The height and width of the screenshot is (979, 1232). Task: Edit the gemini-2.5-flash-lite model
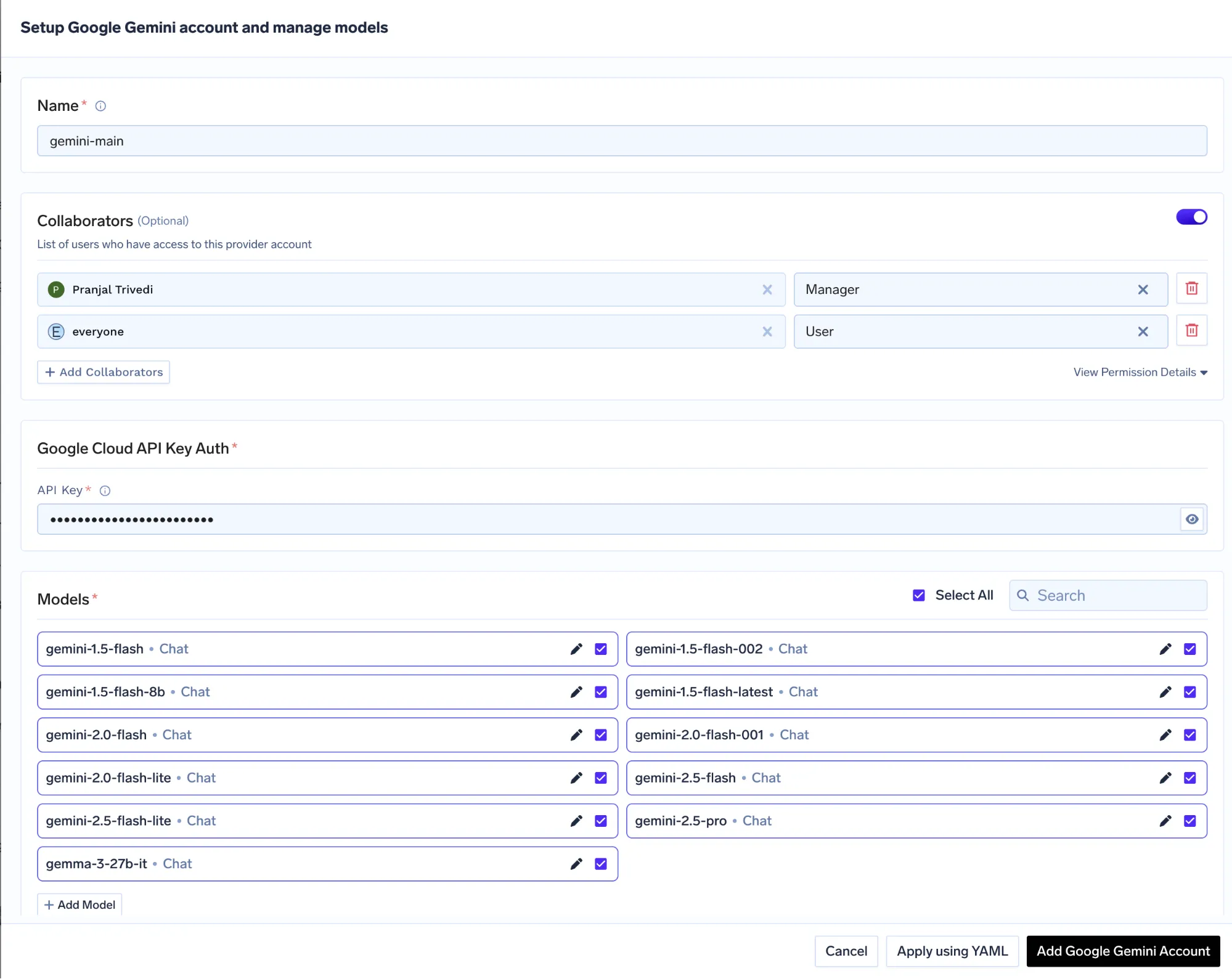576,821
